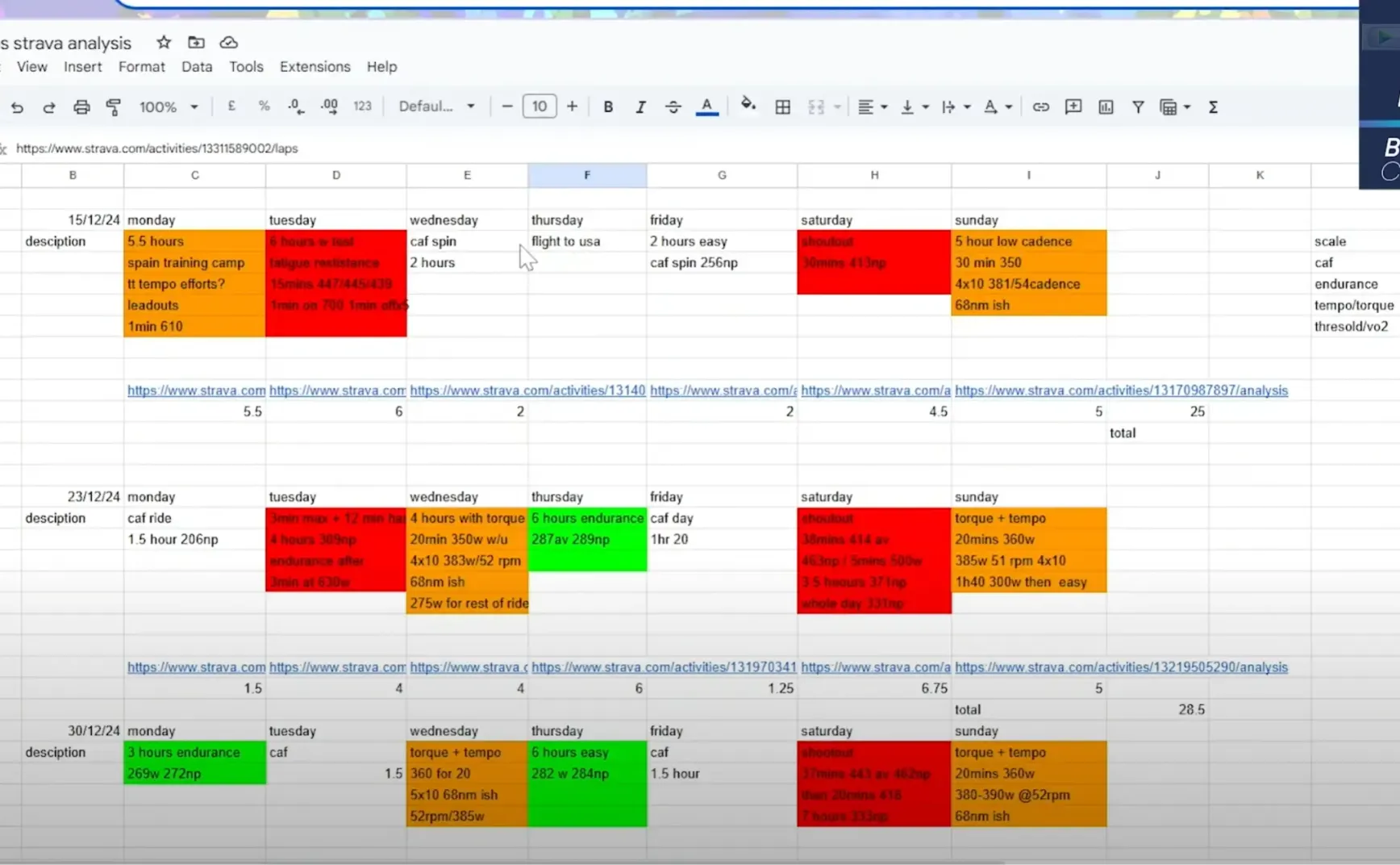
Task: Open filter views dropdown
Action: point(1175,107)
